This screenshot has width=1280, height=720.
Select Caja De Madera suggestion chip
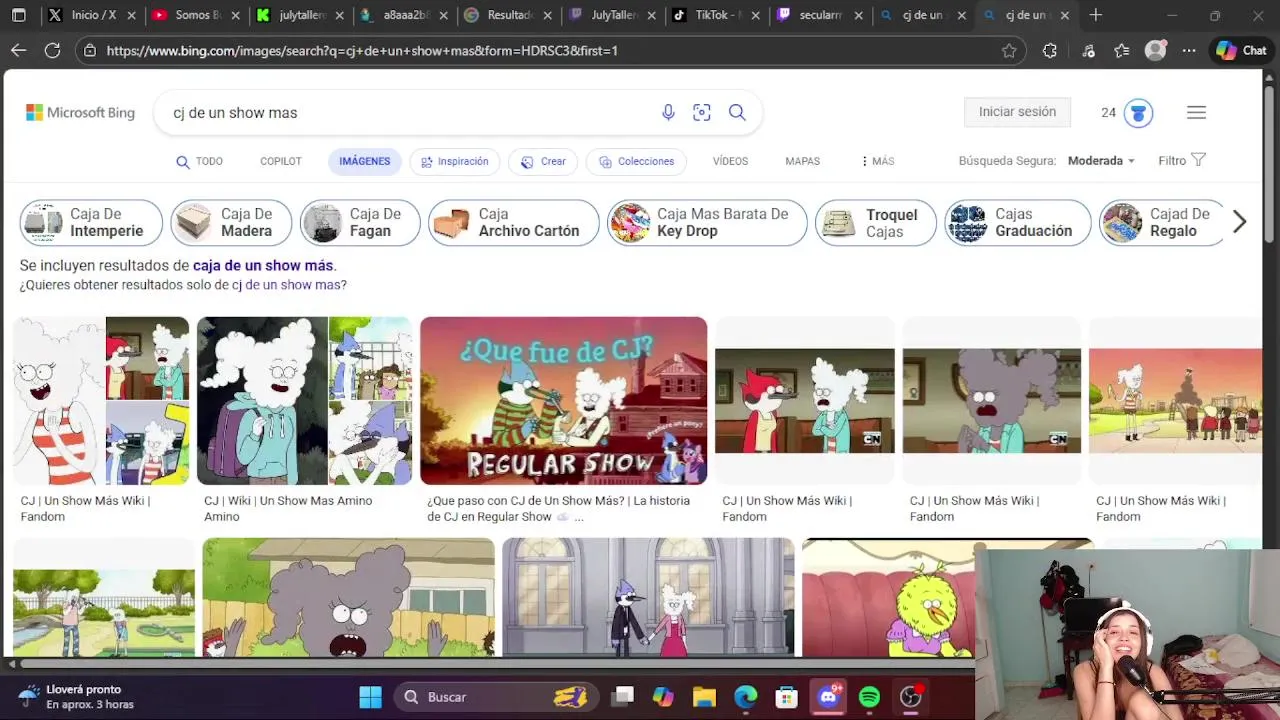[231, 222]
